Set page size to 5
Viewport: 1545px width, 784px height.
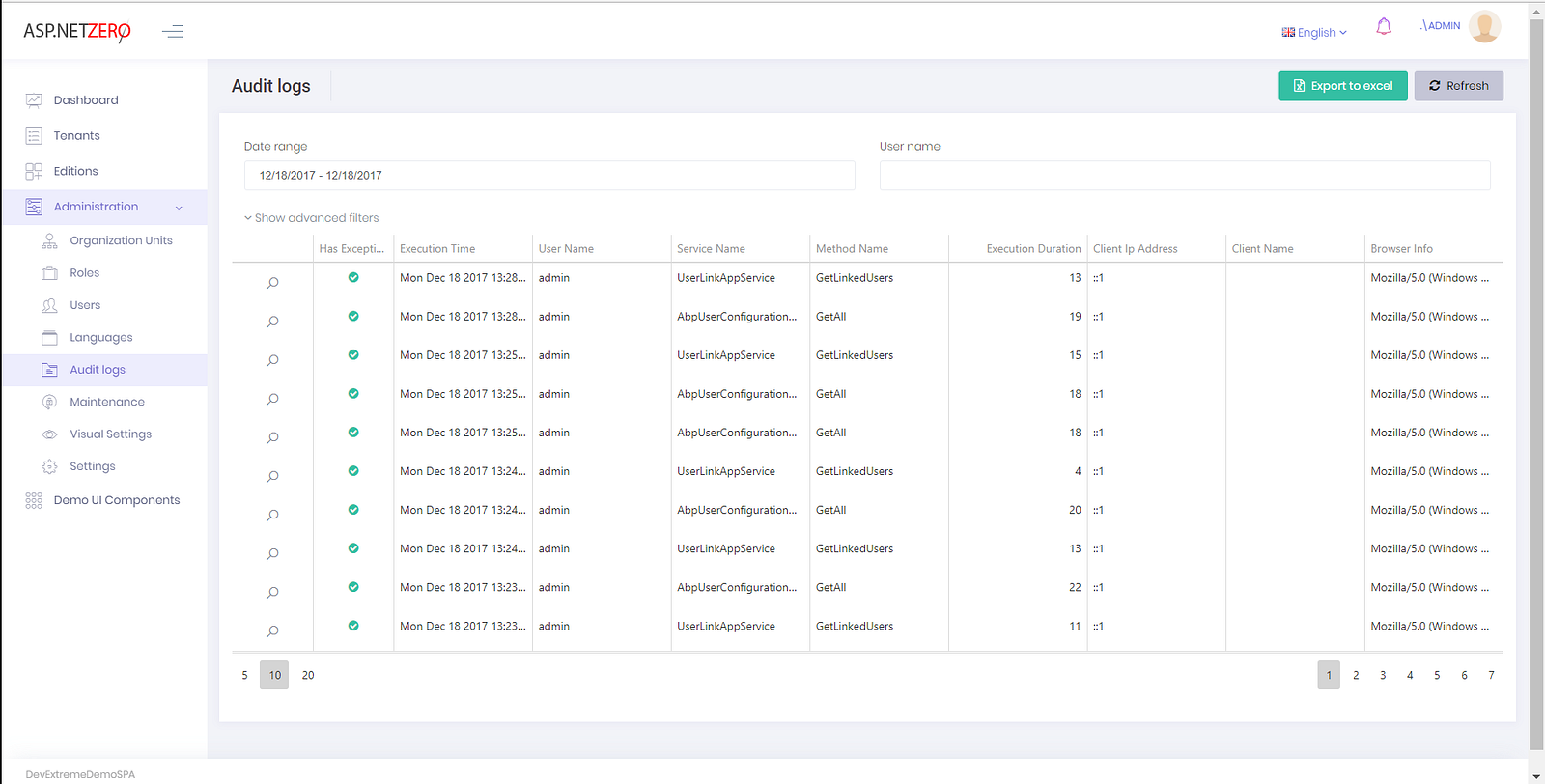pyautogui.click(x=244, y=675)
